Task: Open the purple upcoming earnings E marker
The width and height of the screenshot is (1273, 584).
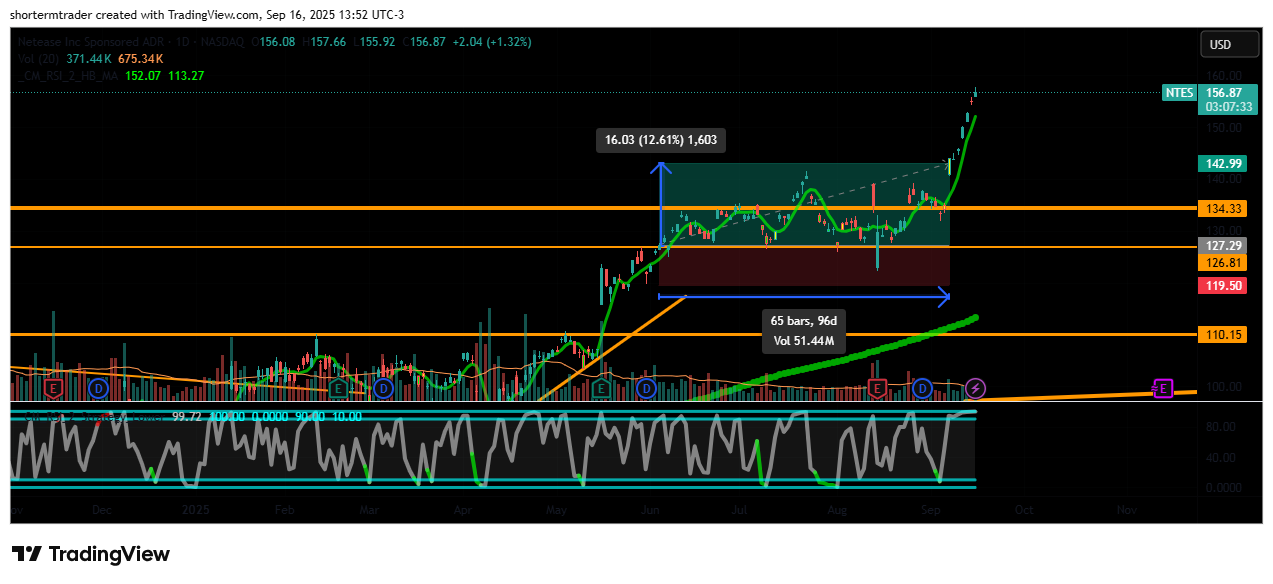Action: click(x=1163, y=387)
